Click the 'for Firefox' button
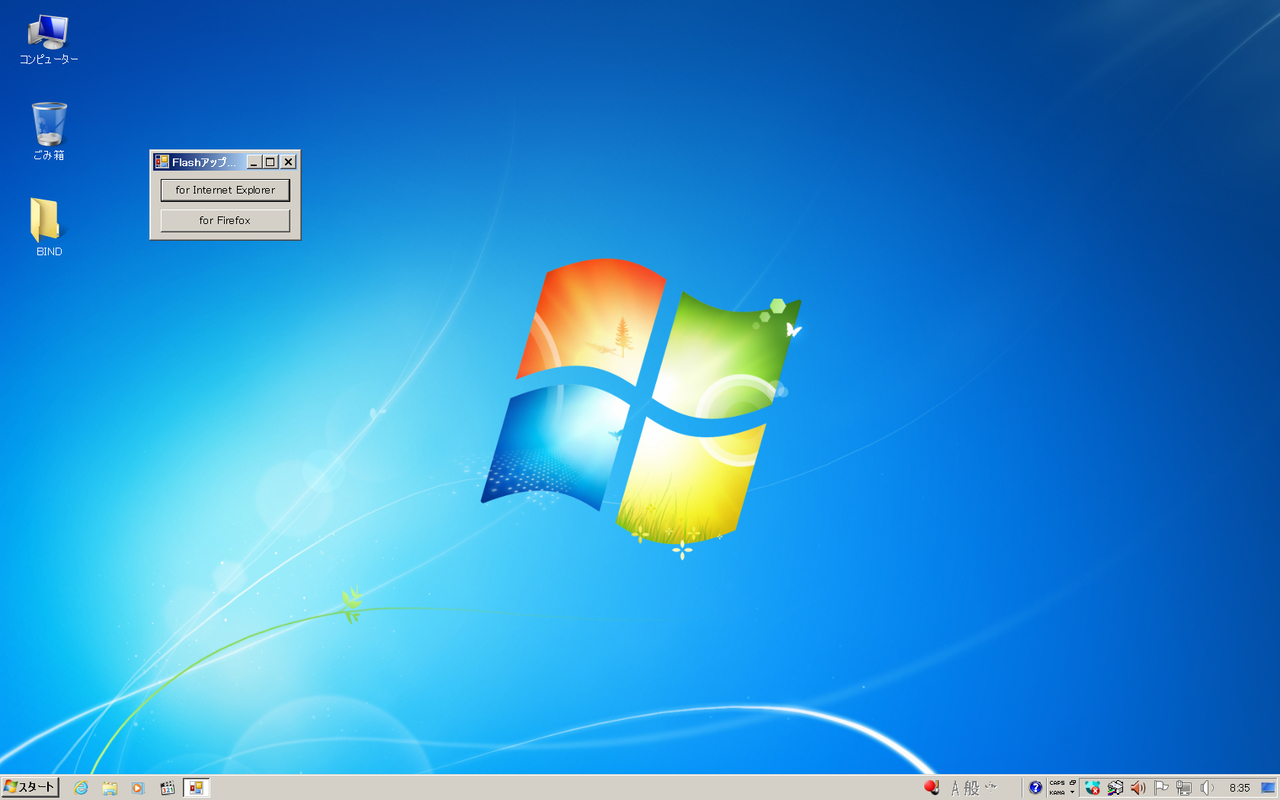Viewport: 1280px width, 800px height. click(x=225, y=221)
